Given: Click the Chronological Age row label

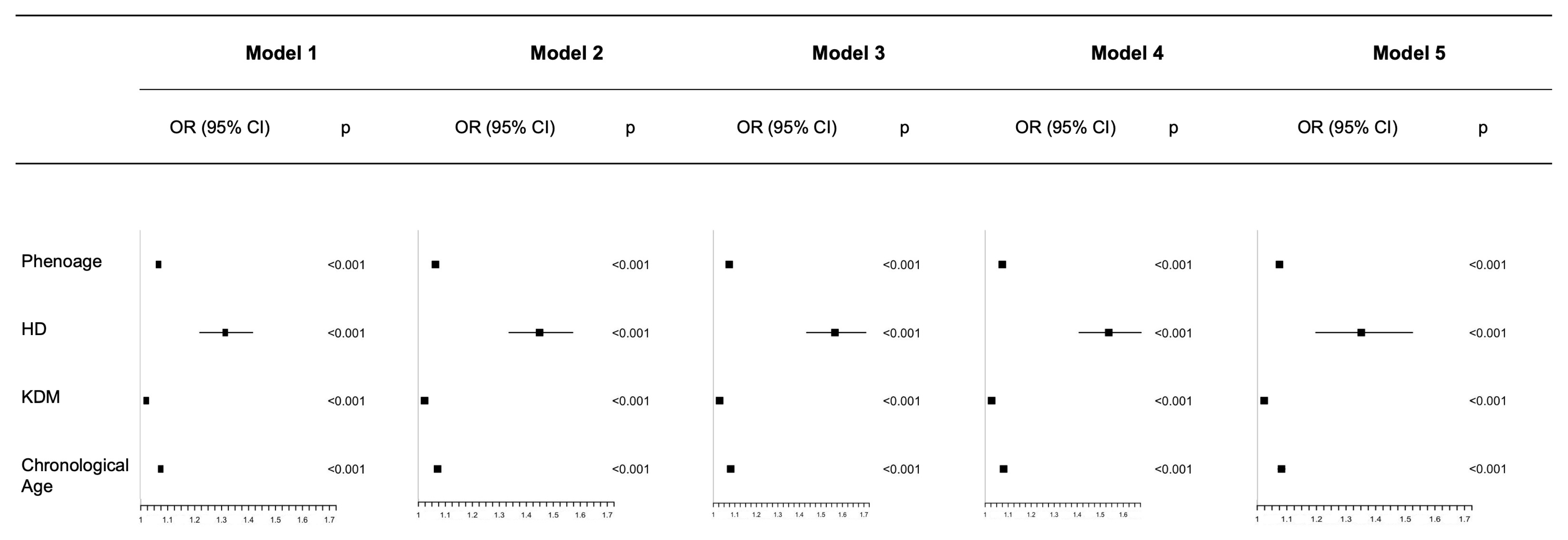Looking at the screenshot, I should [74, 475].
